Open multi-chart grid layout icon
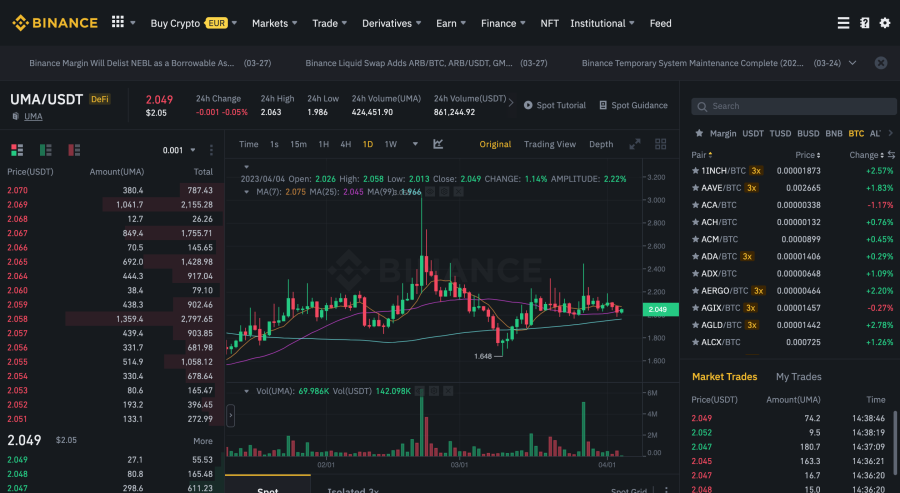900x493 pixels. [661, 144]
